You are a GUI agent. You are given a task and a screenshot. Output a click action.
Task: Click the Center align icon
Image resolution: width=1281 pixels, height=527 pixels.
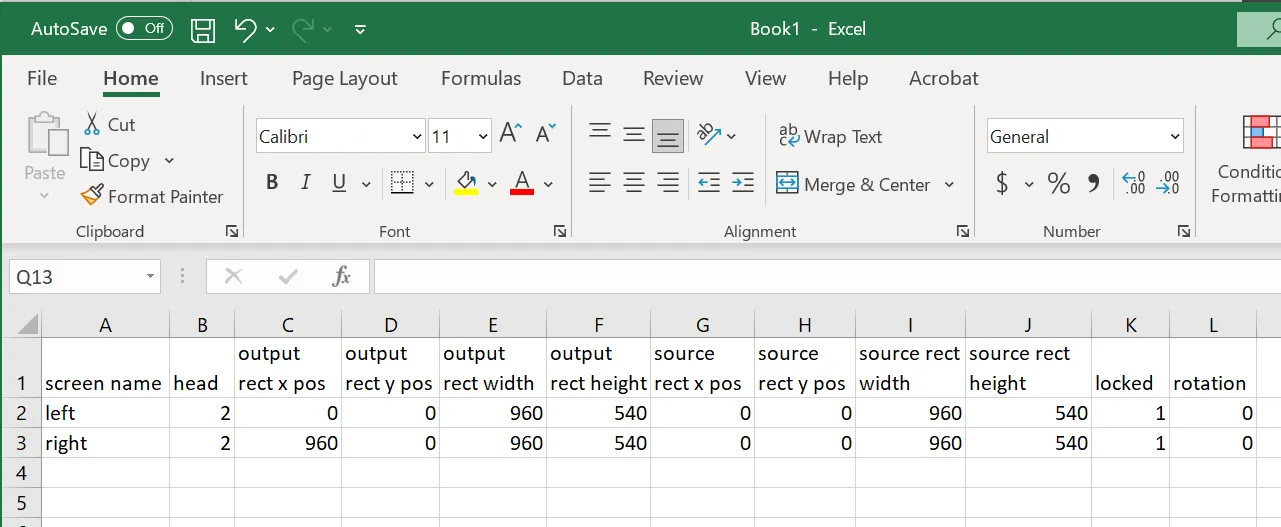point(634,183)
